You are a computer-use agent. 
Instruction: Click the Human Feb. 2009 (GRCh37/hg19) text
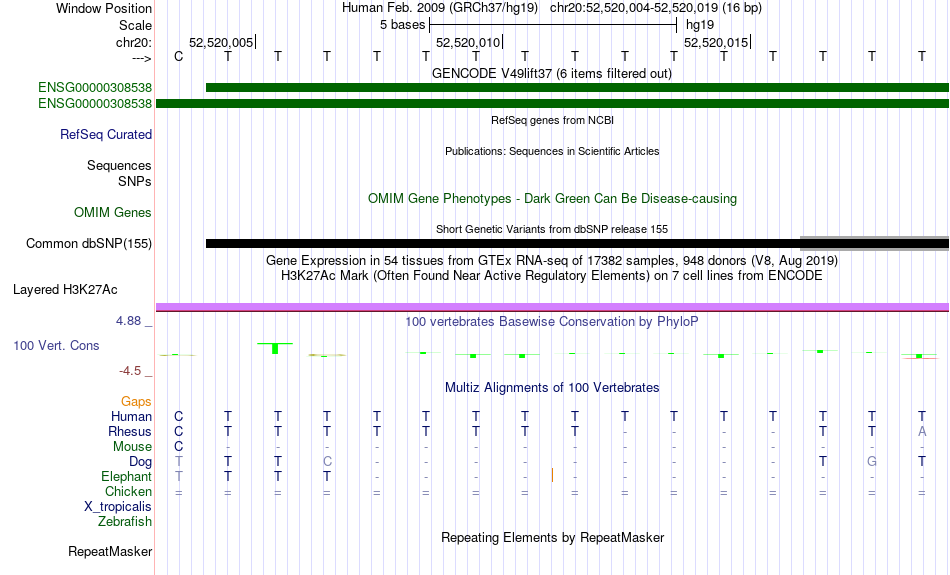tap(440, 8)
